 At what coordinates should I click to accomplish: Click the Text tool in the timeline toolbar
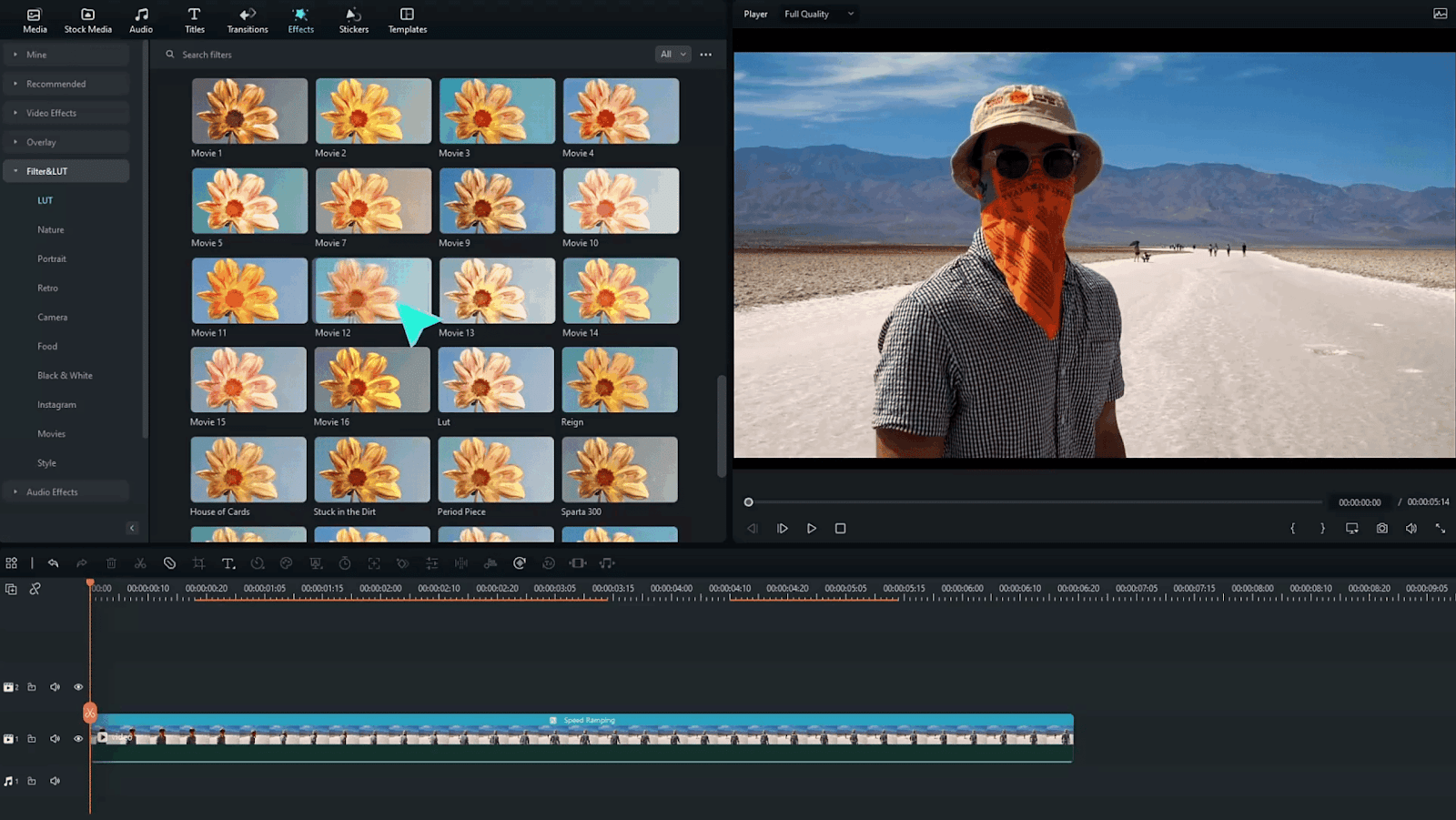pyautogui.click(x=228, y=562)
